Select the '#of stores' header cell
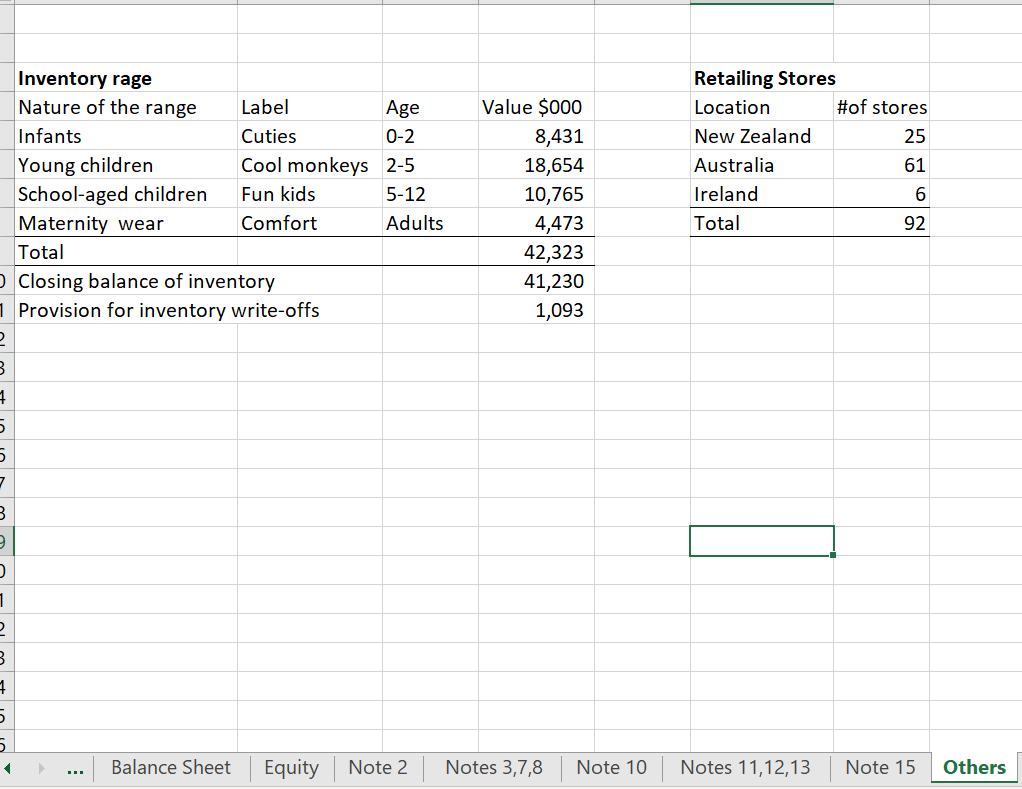The width and height of the screenshot is (1022, 789). point(881,107)
